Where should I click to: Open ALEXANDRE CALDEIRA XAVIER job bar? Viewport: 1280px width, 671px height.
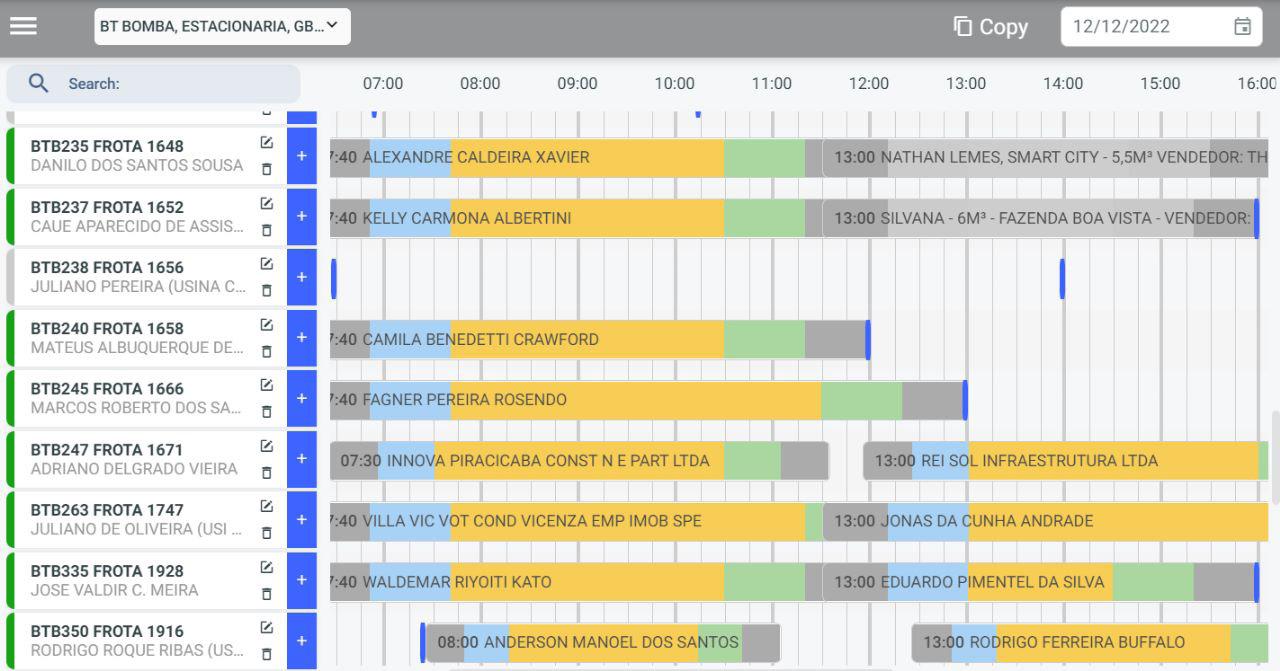click(574, 158)
